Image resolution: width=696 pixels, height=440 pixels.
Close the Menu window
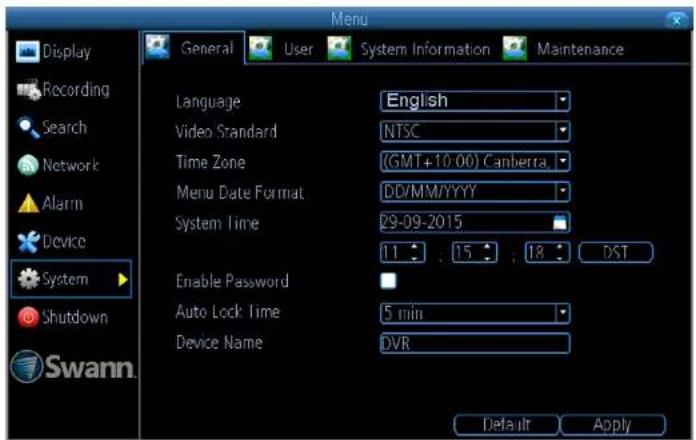point(676,20)
